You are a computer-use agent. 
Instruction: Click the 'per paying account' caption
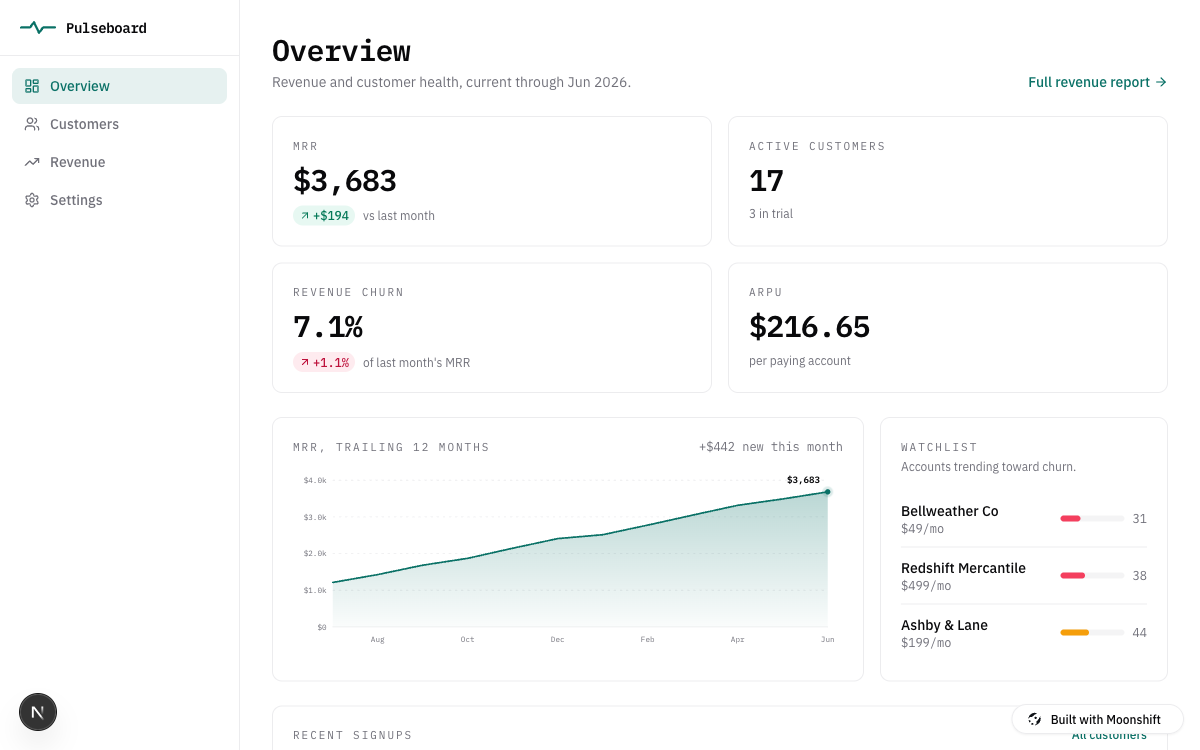[800, 361]
